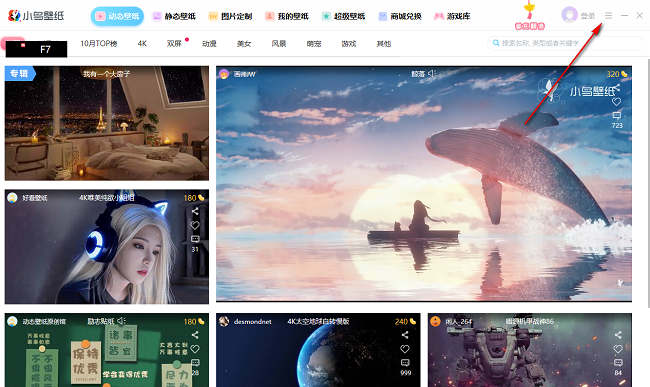Open the whale 鲸落 wallpaper preview
The image size is (650, 387).
pyautogui.click(x=424, y=184)
